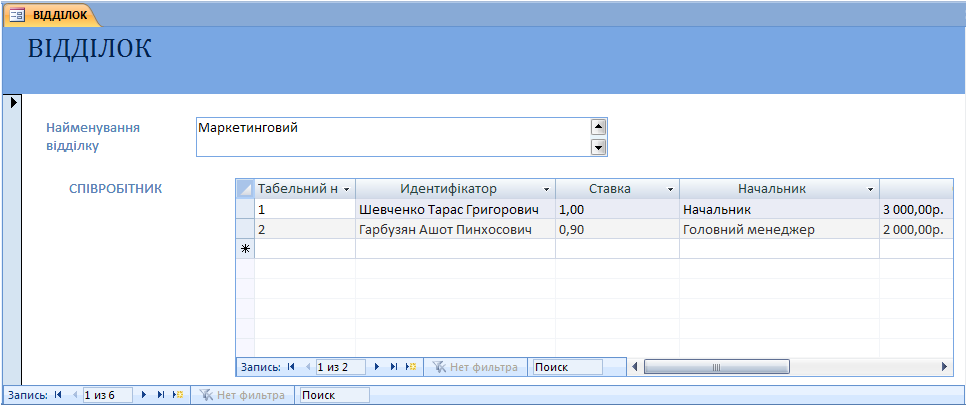Click cell Шевченко Тарас Григорович

click(455, 209)
